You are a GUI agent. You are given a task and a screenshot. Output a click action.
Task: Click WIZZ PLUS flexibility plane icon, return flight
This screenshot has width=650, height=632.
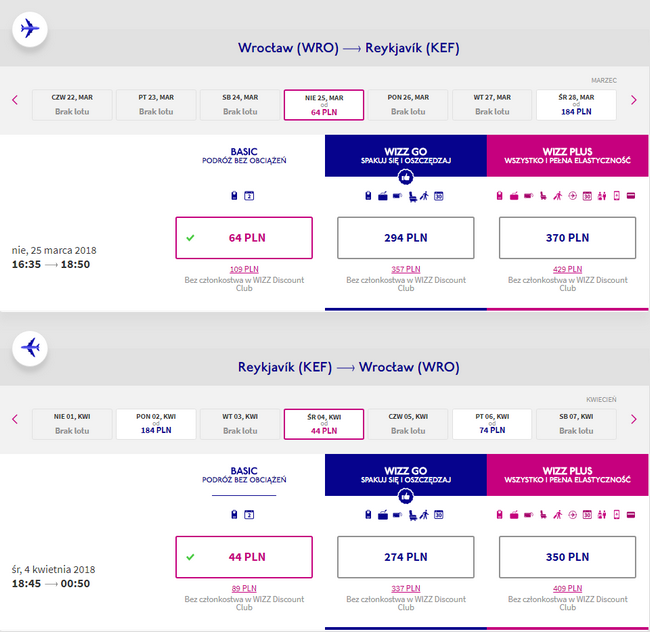pos(572,515)
